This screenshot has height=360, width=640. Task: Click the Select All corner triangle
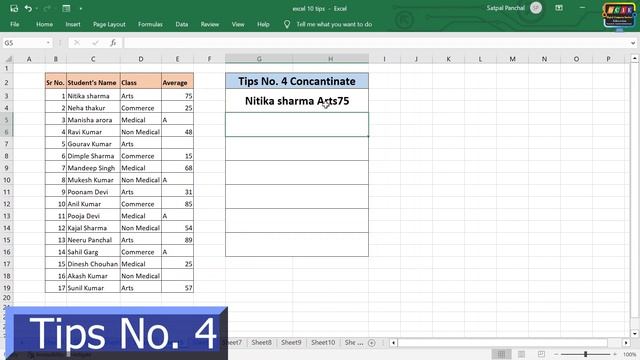pyautogui.click(x=8, y=59)
